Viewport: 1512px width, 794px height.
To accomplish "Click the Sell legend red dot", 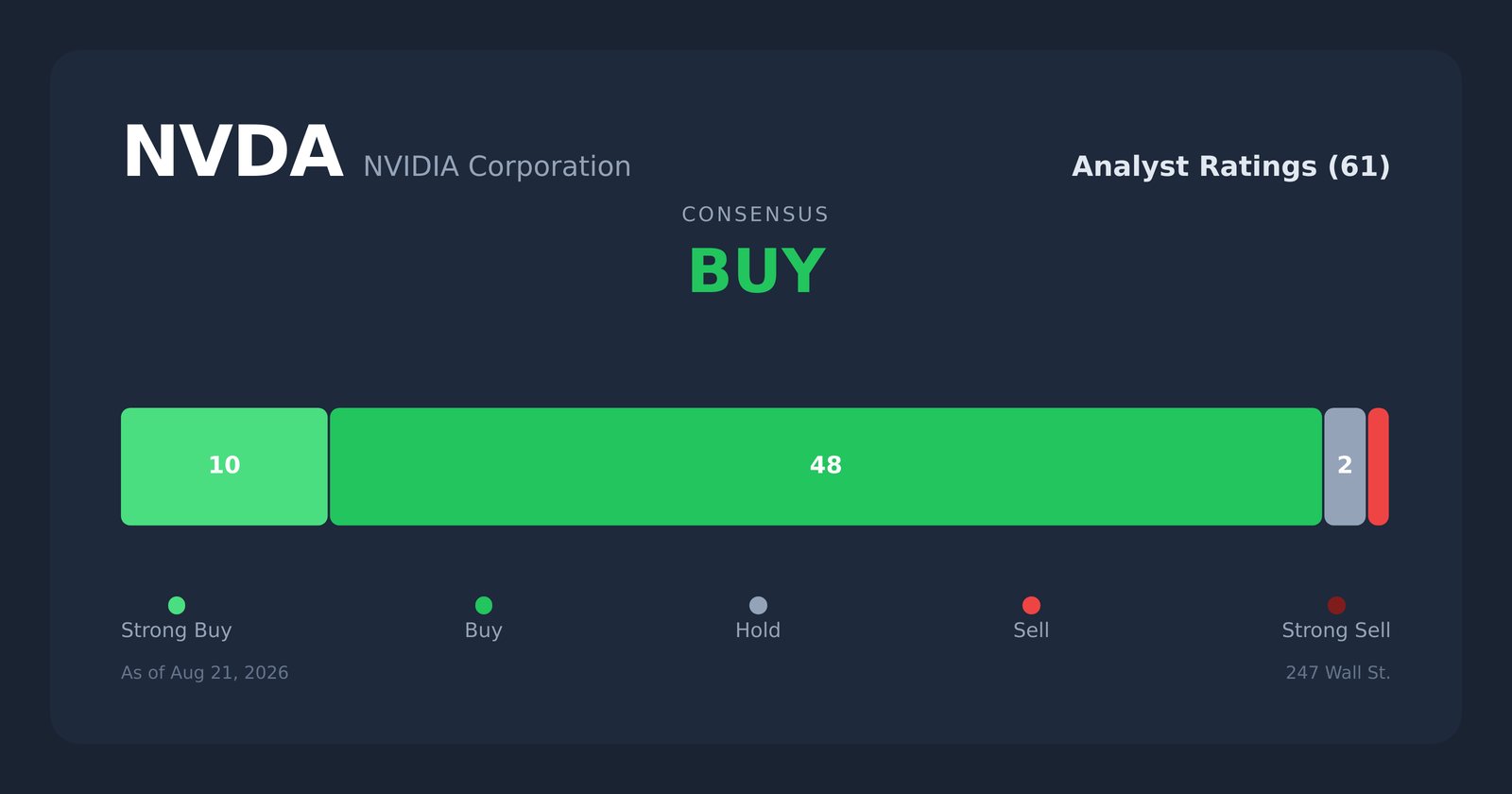I will click(1031, 605).
